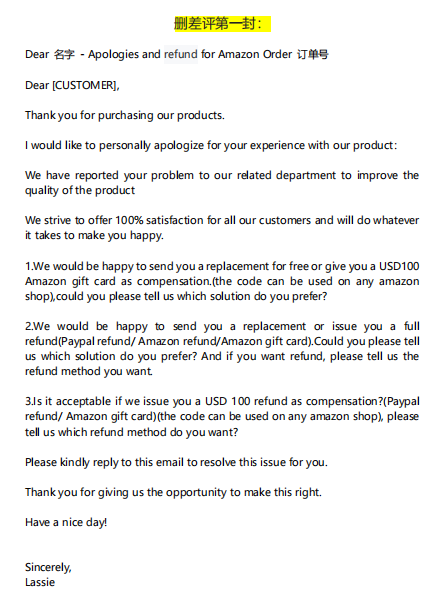Click the Please kindly reply line
Screen dimensions: 446x609
tap(176, 462)
